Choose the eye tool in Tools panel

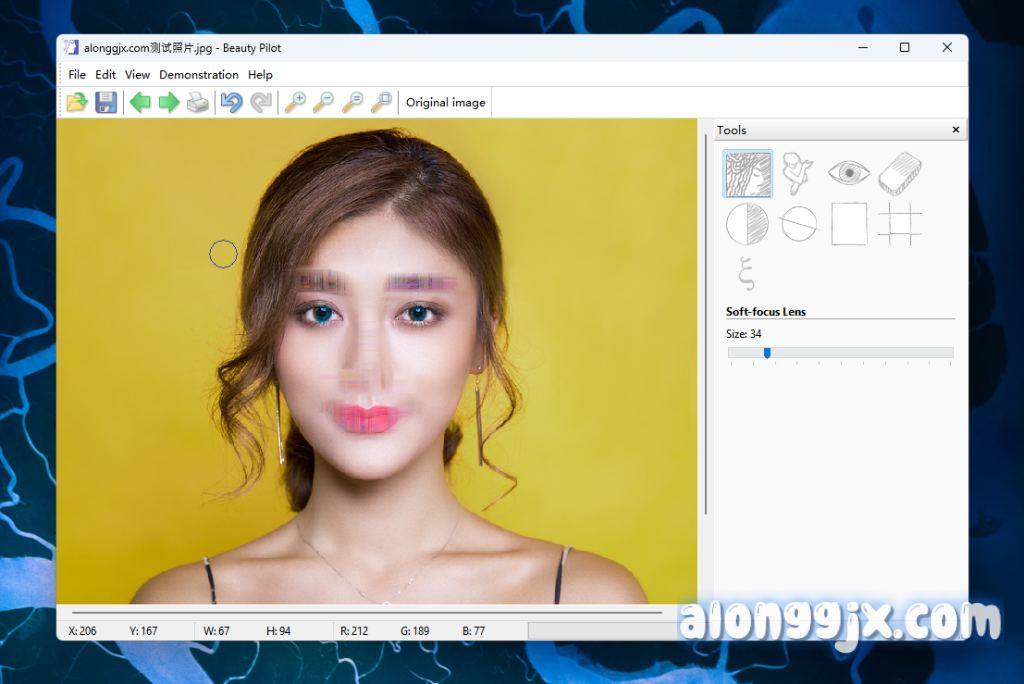[x=848, y=174]
